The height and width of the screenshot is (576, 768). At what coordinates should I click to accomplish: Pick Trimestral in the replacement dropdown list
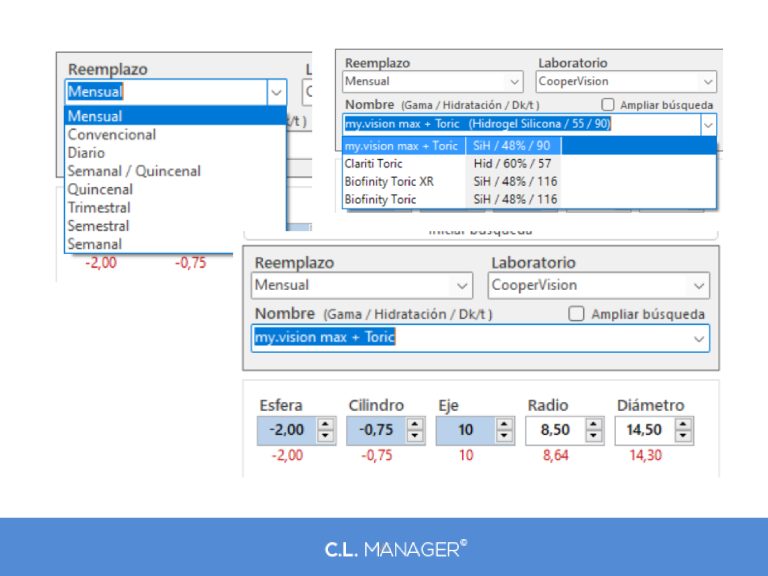(99, 207)
